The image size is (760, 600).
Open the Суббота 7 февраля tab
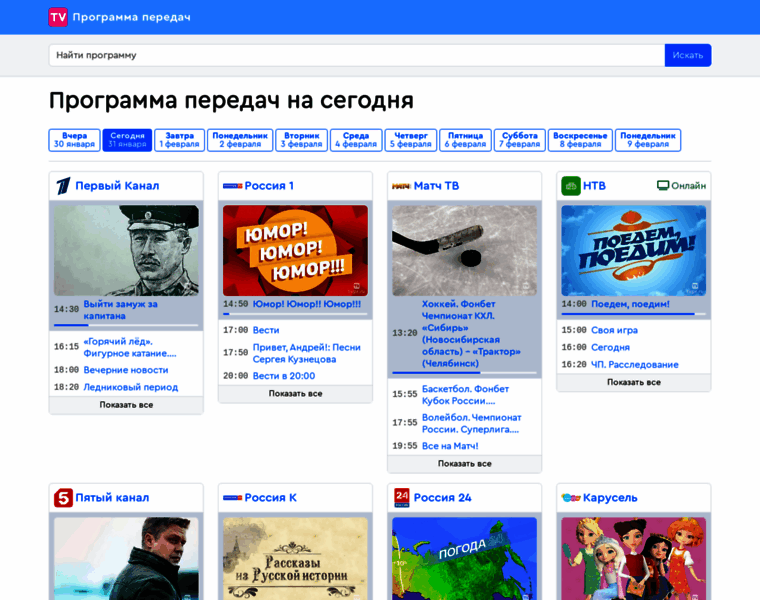[x=520, y=140]
